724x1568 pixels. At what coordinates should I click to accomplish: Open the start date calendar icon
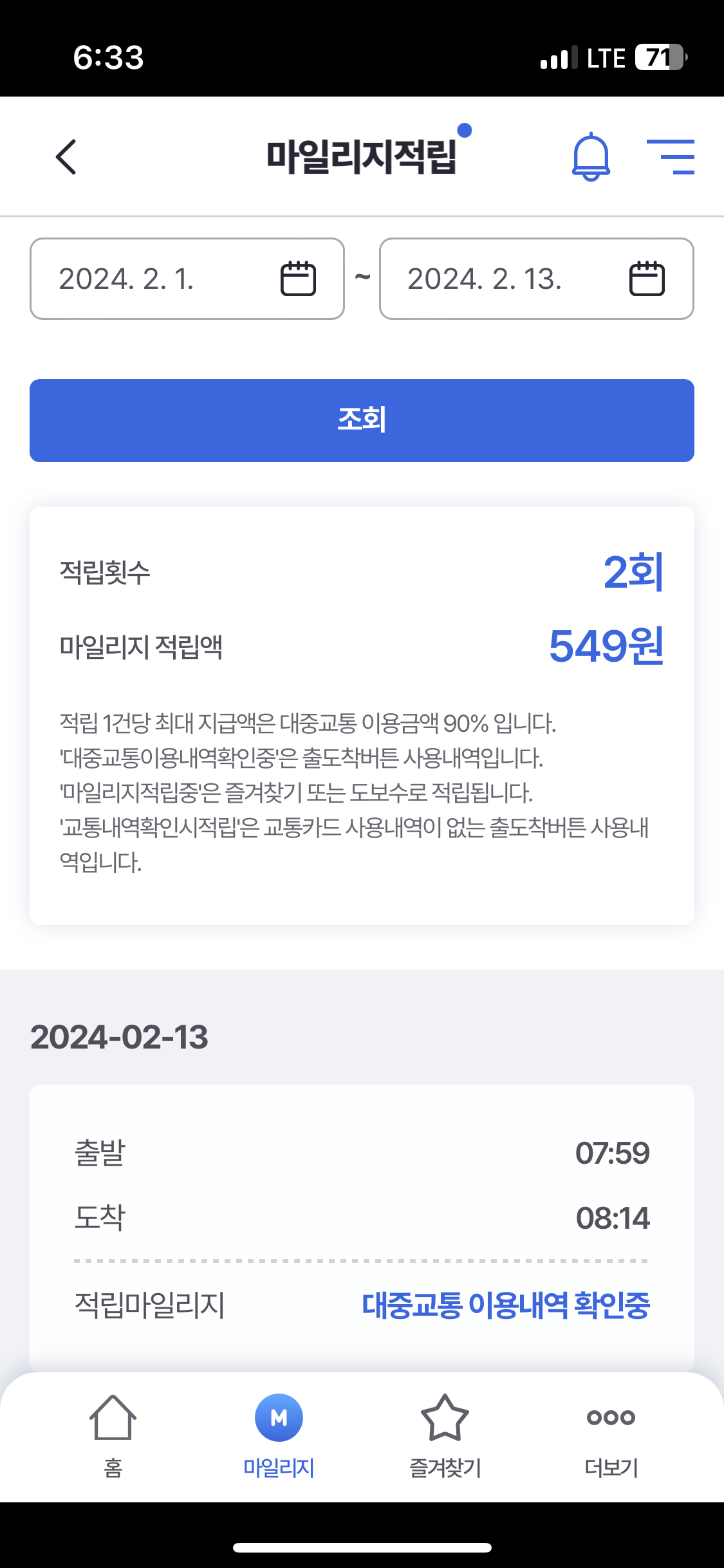click(x=298, y=279)
